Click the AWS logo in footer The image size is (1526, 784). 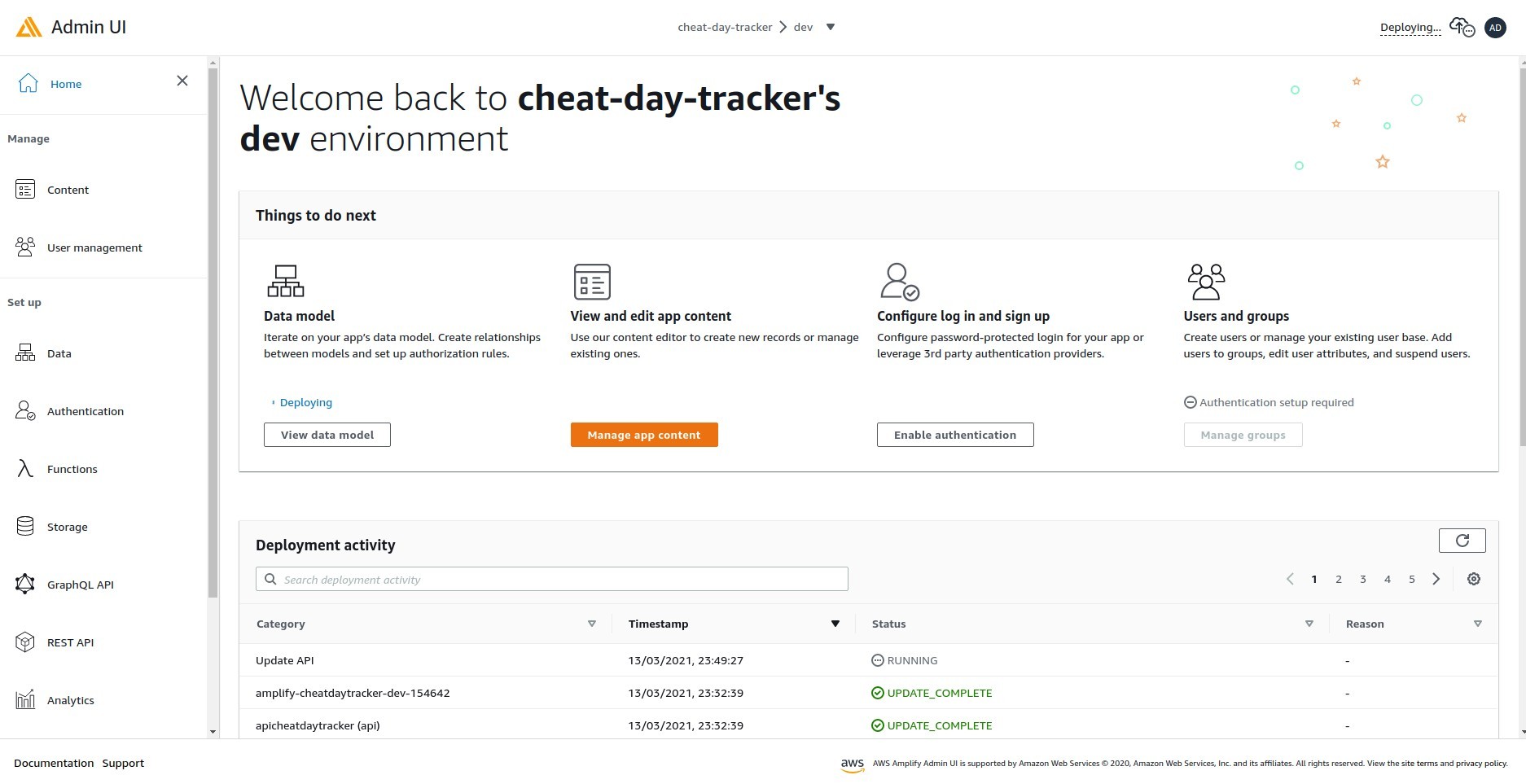(853, 764)
